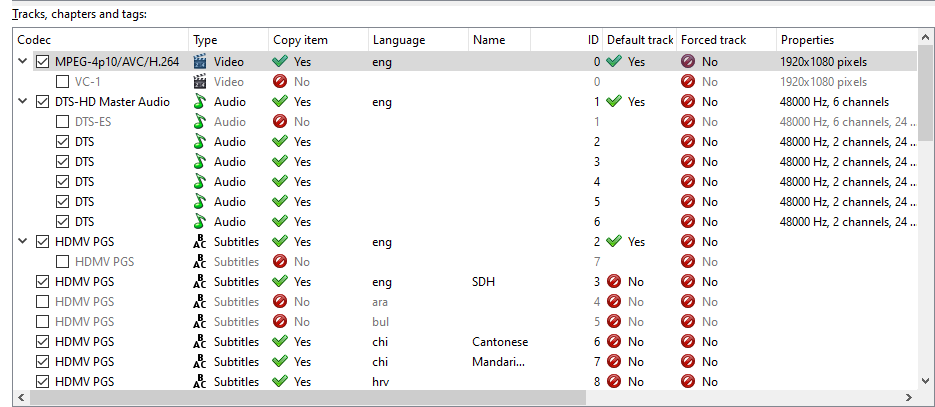Sort tracks by the Language column header
This screenshot has height=407, width=935.
point(399,40)
